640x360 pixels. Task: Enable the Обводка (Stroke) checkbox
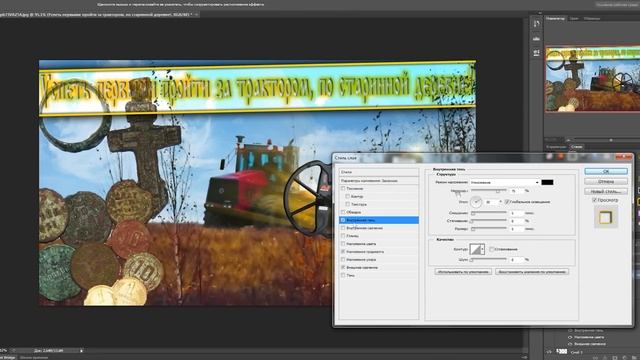pyautogui.click(x=343, y=212)
